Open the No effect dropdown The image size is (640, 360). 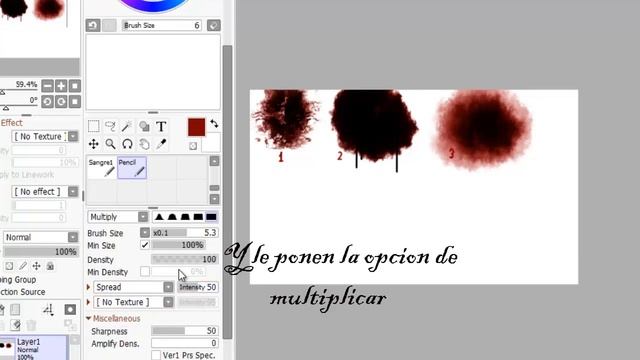click(x=44, y=191)
